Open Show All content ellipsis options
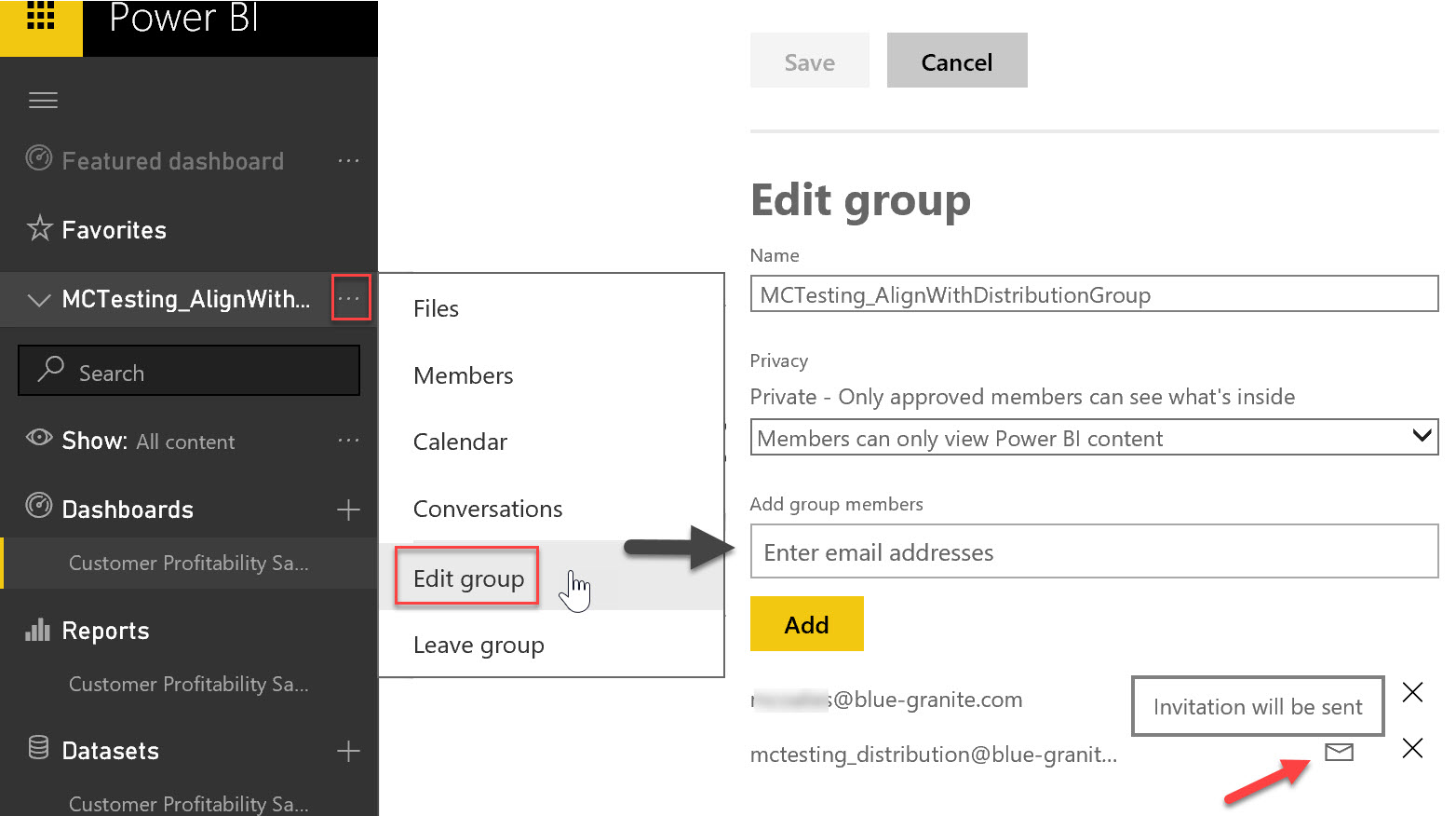Screen dimensions: 1456x816 (348, 441)
